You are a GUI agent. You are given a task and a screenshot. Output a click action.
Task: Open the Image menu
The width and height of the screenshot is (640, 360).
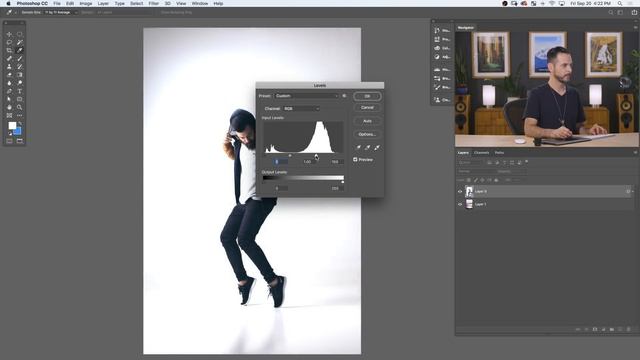[86, 3]
